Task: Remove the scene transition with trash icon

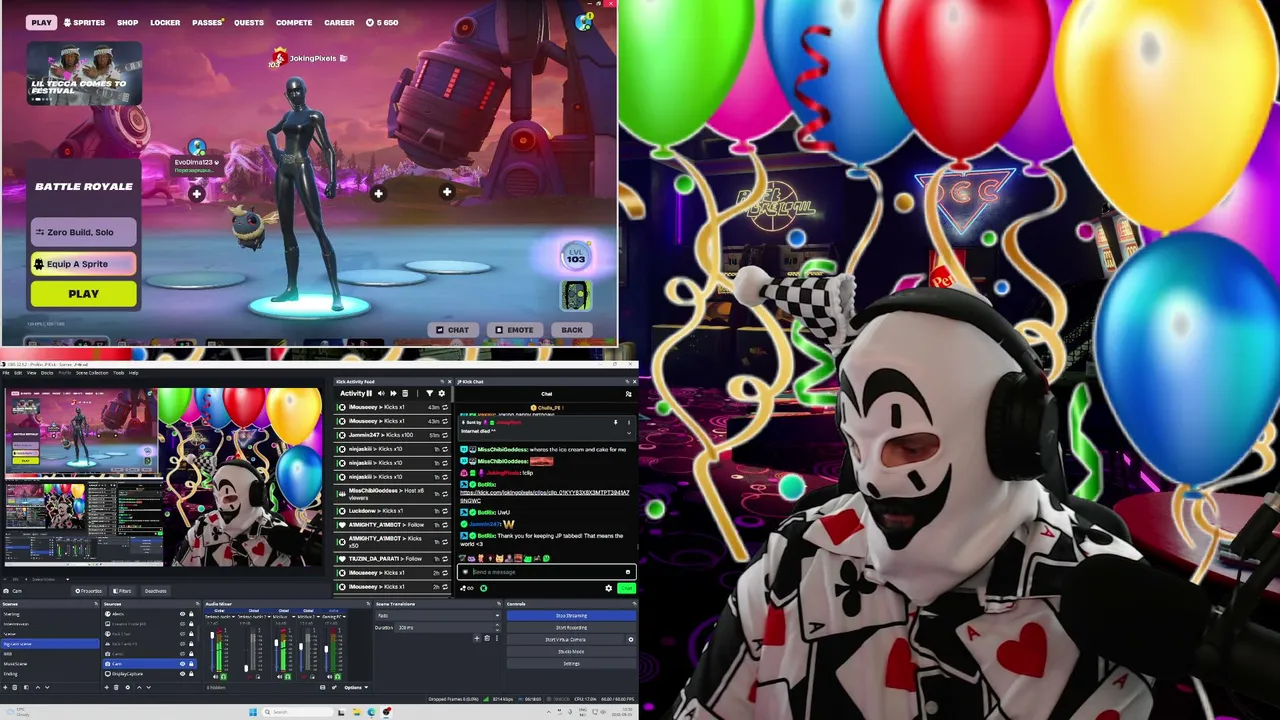Action: point(487,638)
